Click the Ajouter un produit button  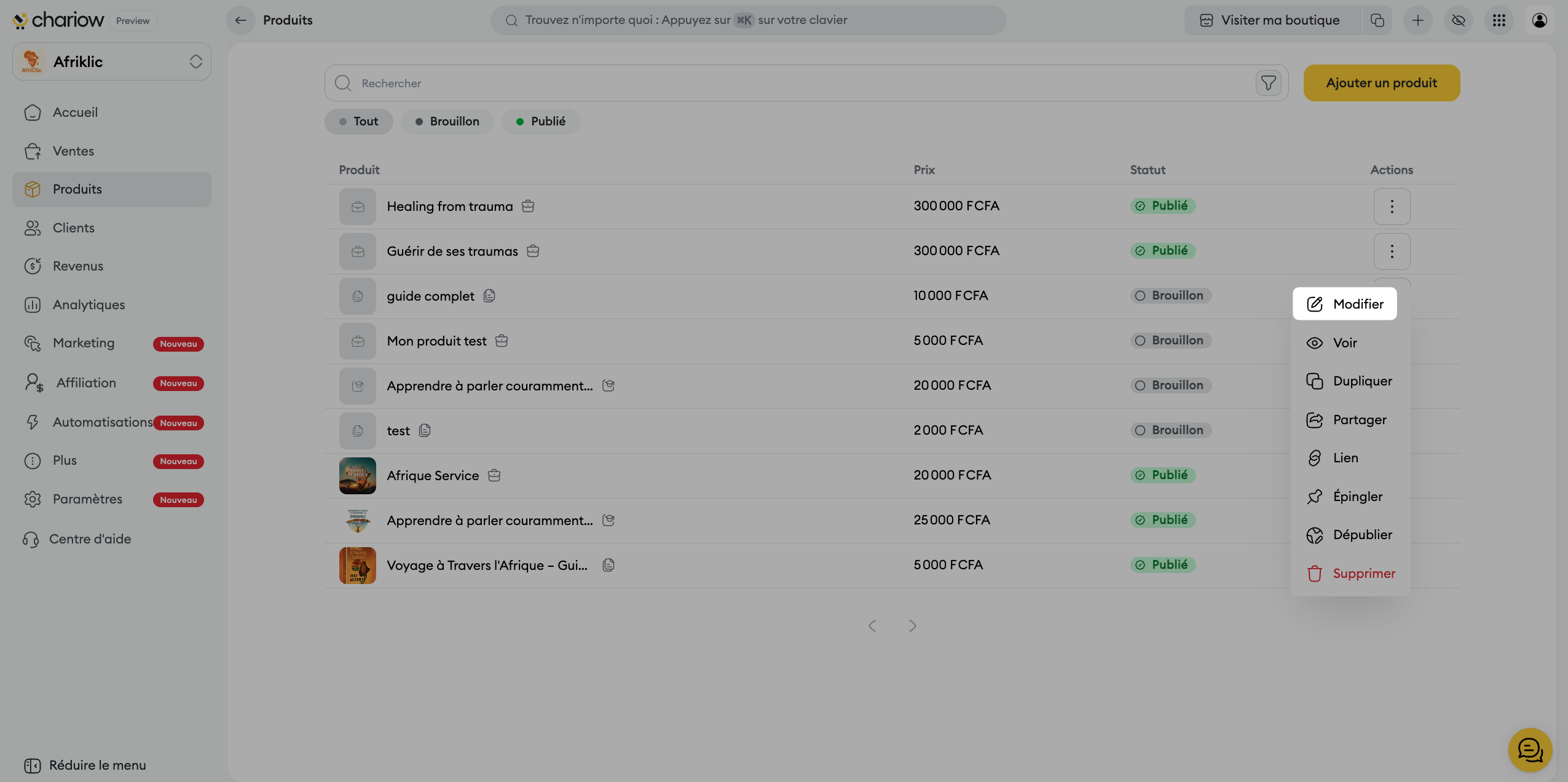tap(1381, 83)
